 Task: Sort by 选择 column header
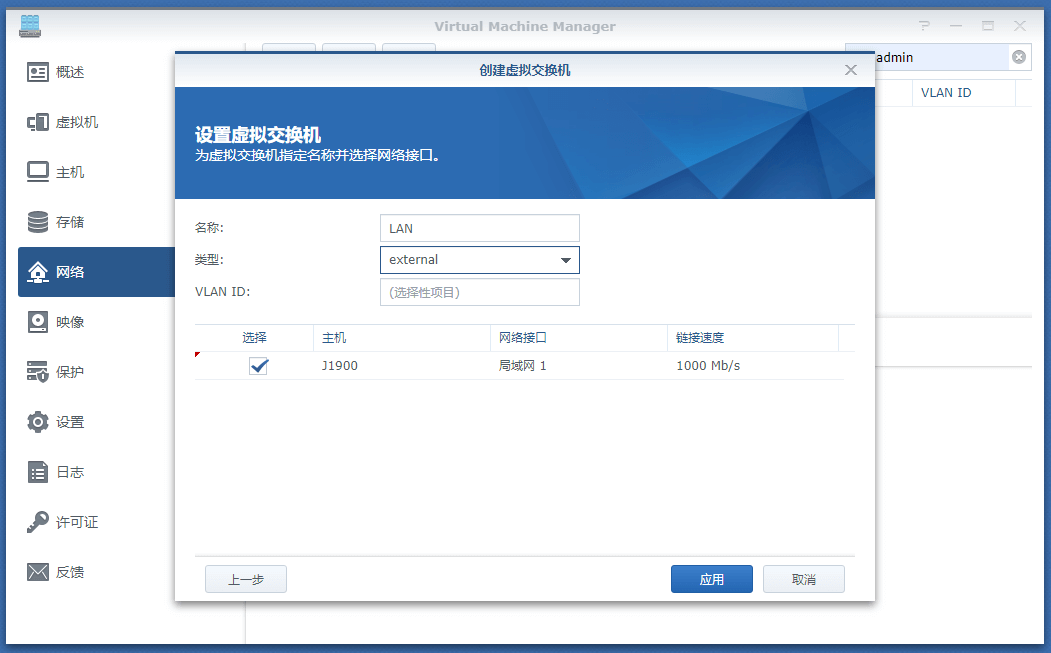[254, 338]
